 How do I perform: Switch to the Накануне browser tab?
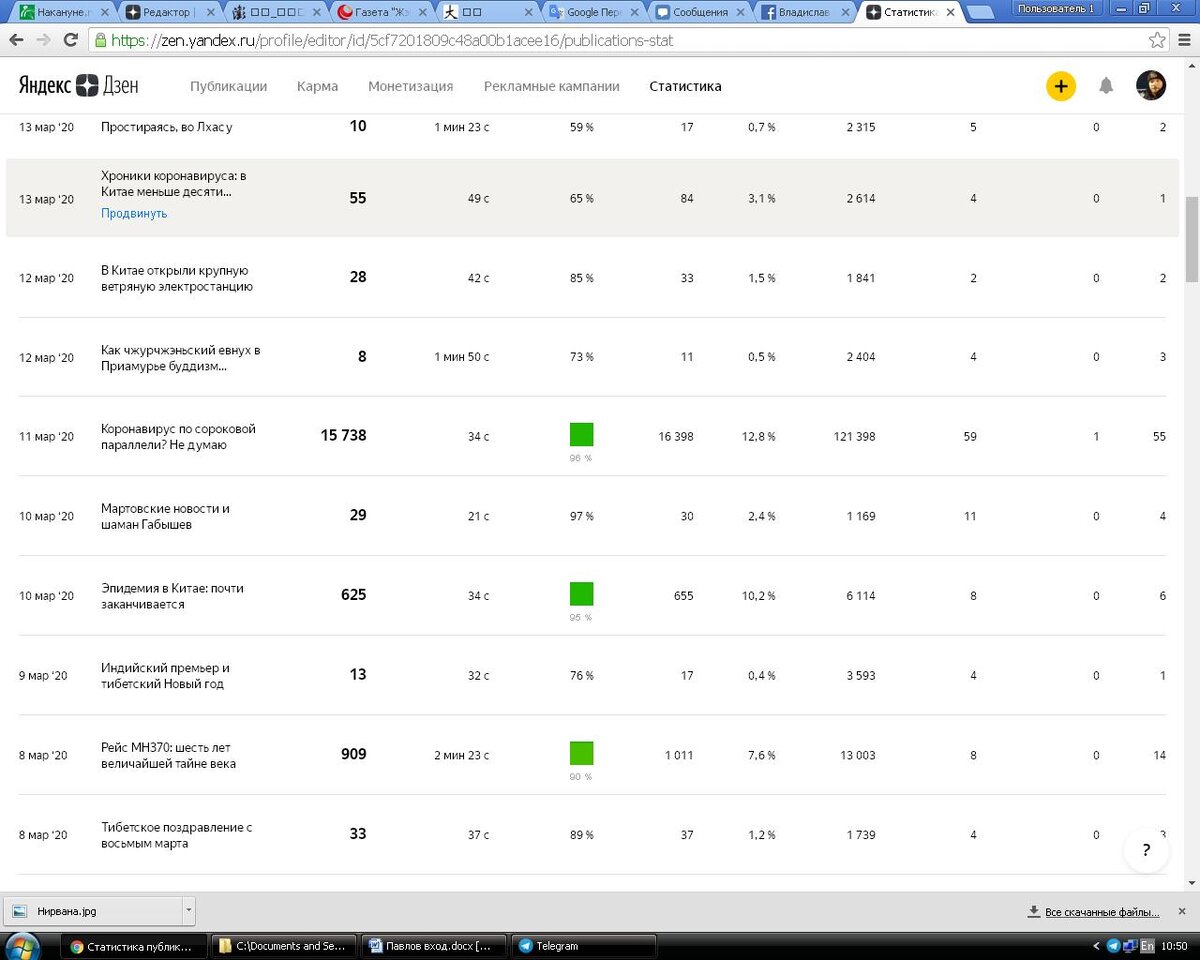click(64, 13)
